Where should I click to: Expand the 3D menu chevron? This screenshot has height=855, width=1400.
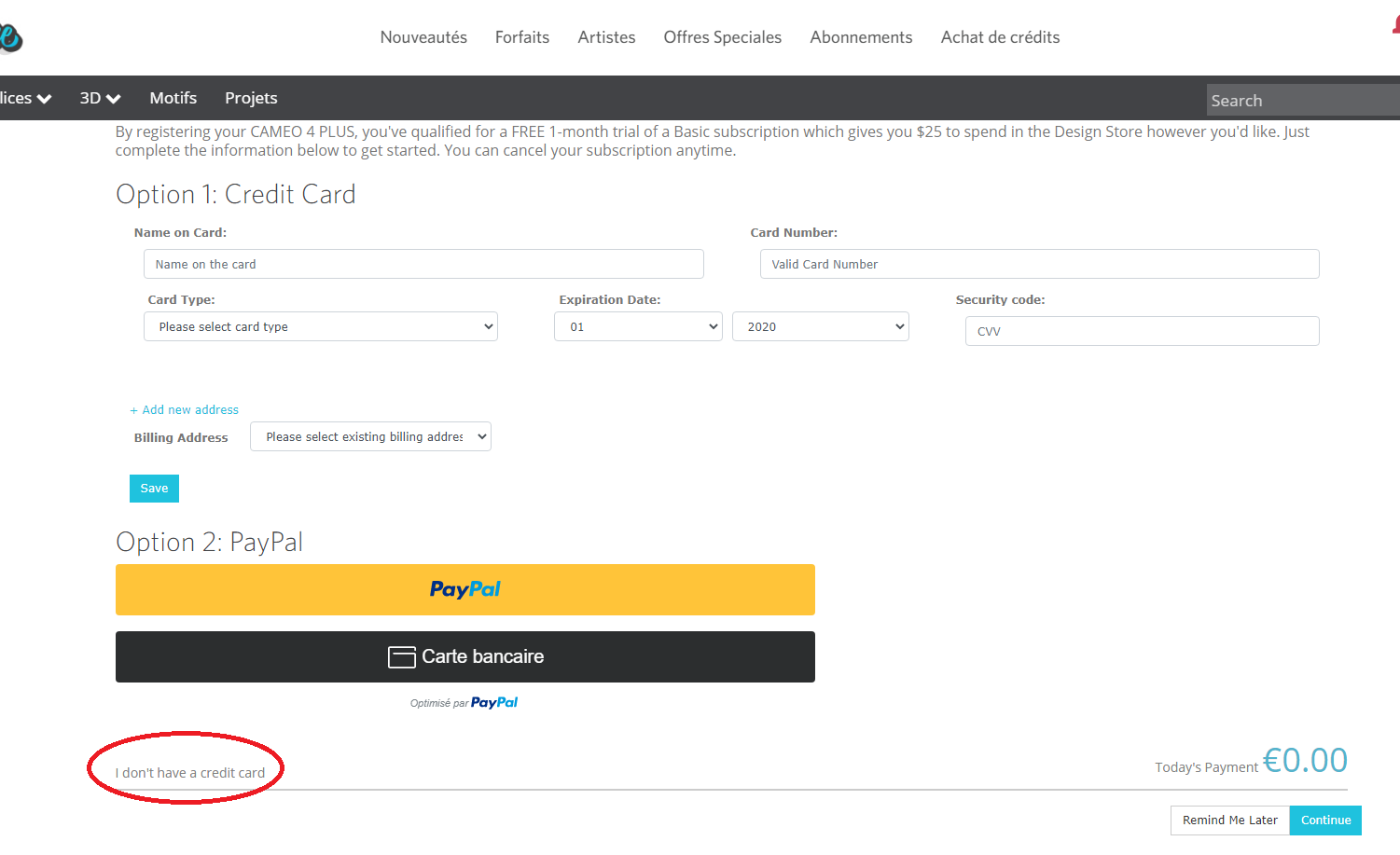click(114, 99)
